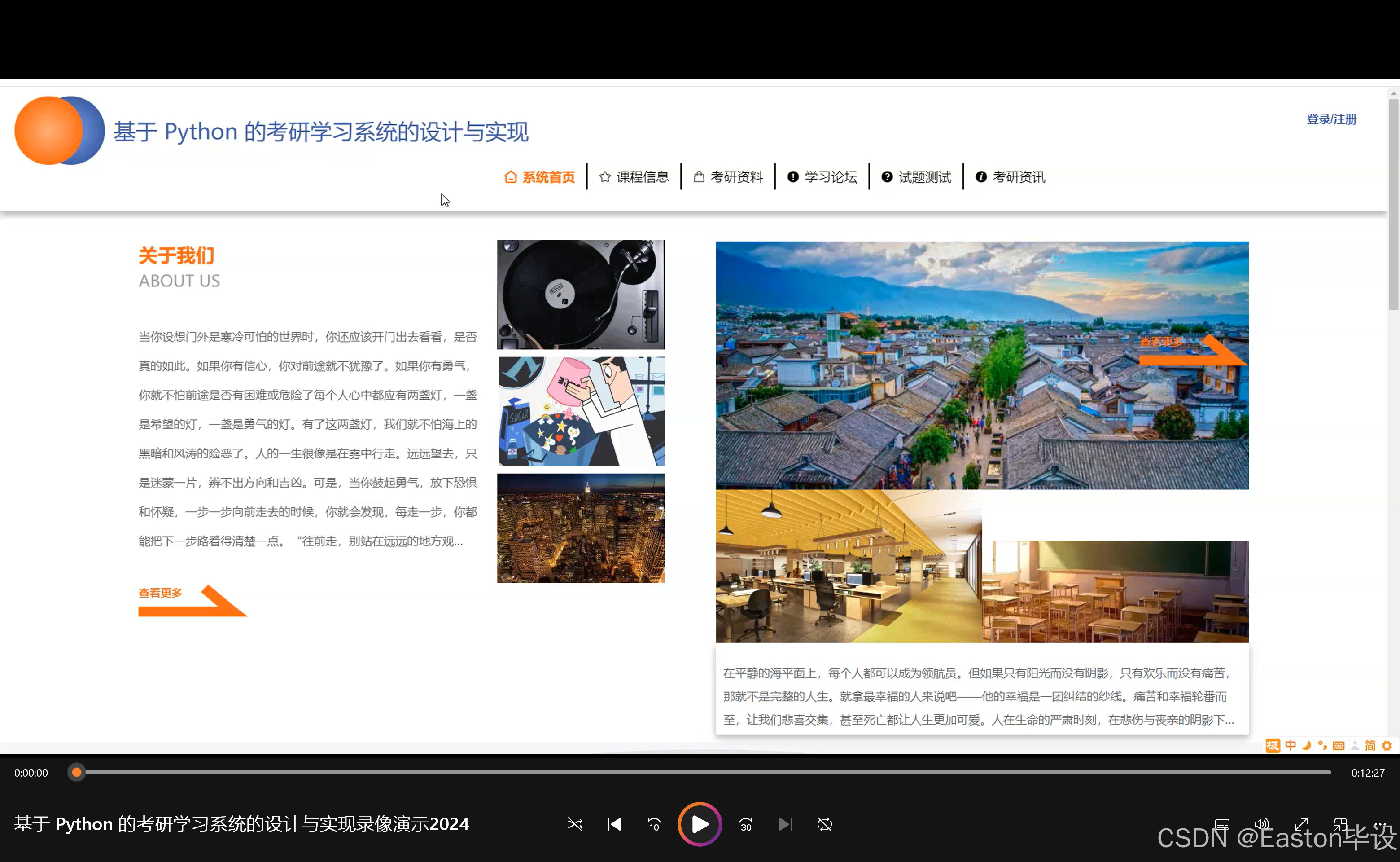Click the ABOUT US subtitle
The height and width of the screenshot is (862, 1400).
(179, 281)
